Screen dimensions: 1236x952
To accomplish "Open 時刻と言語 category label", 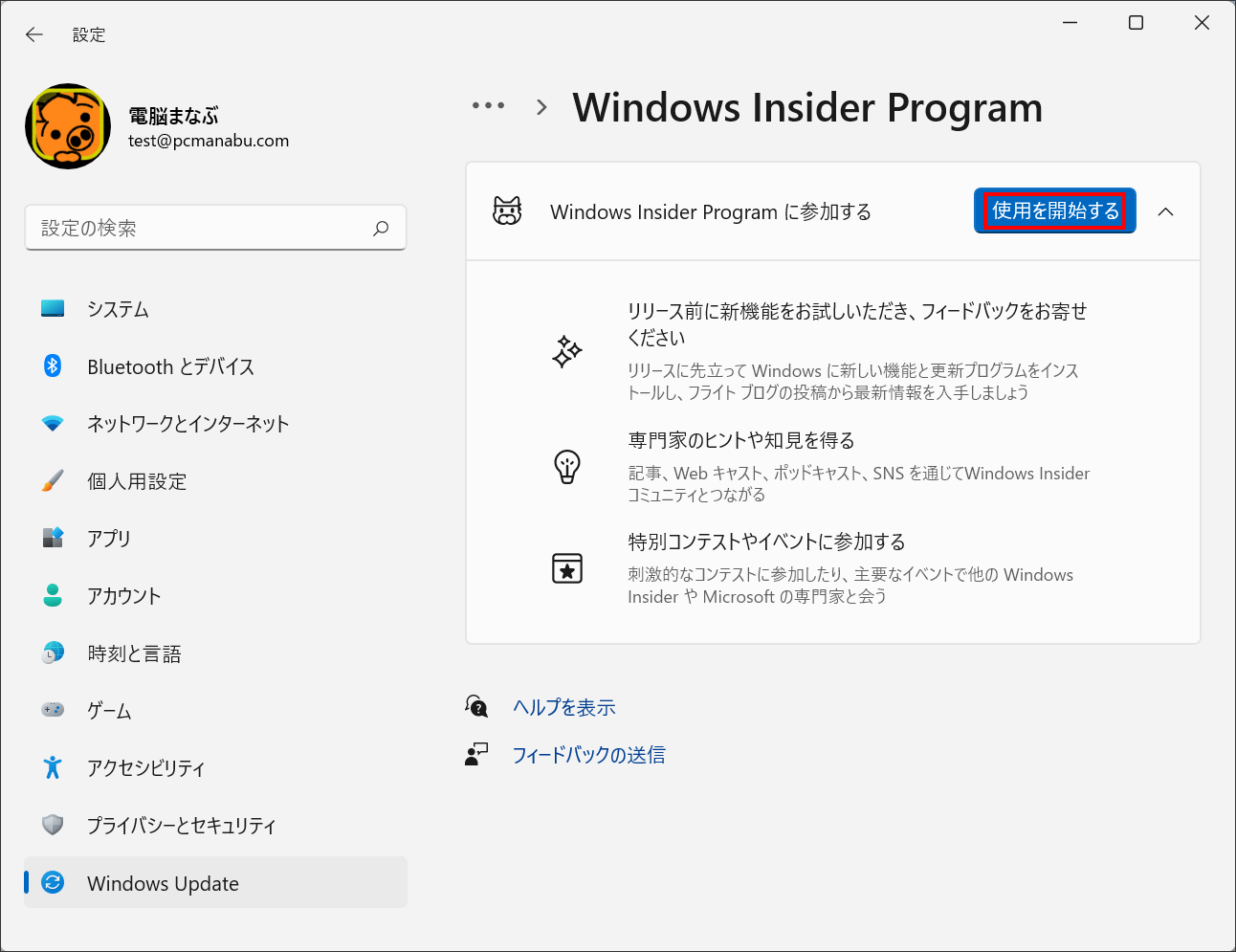I will [134, 653].
